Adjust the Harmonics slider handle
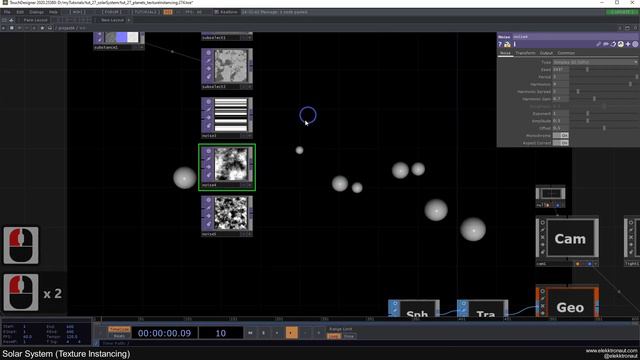This screenshot has width=640, height=360. (x=630, y=84)
